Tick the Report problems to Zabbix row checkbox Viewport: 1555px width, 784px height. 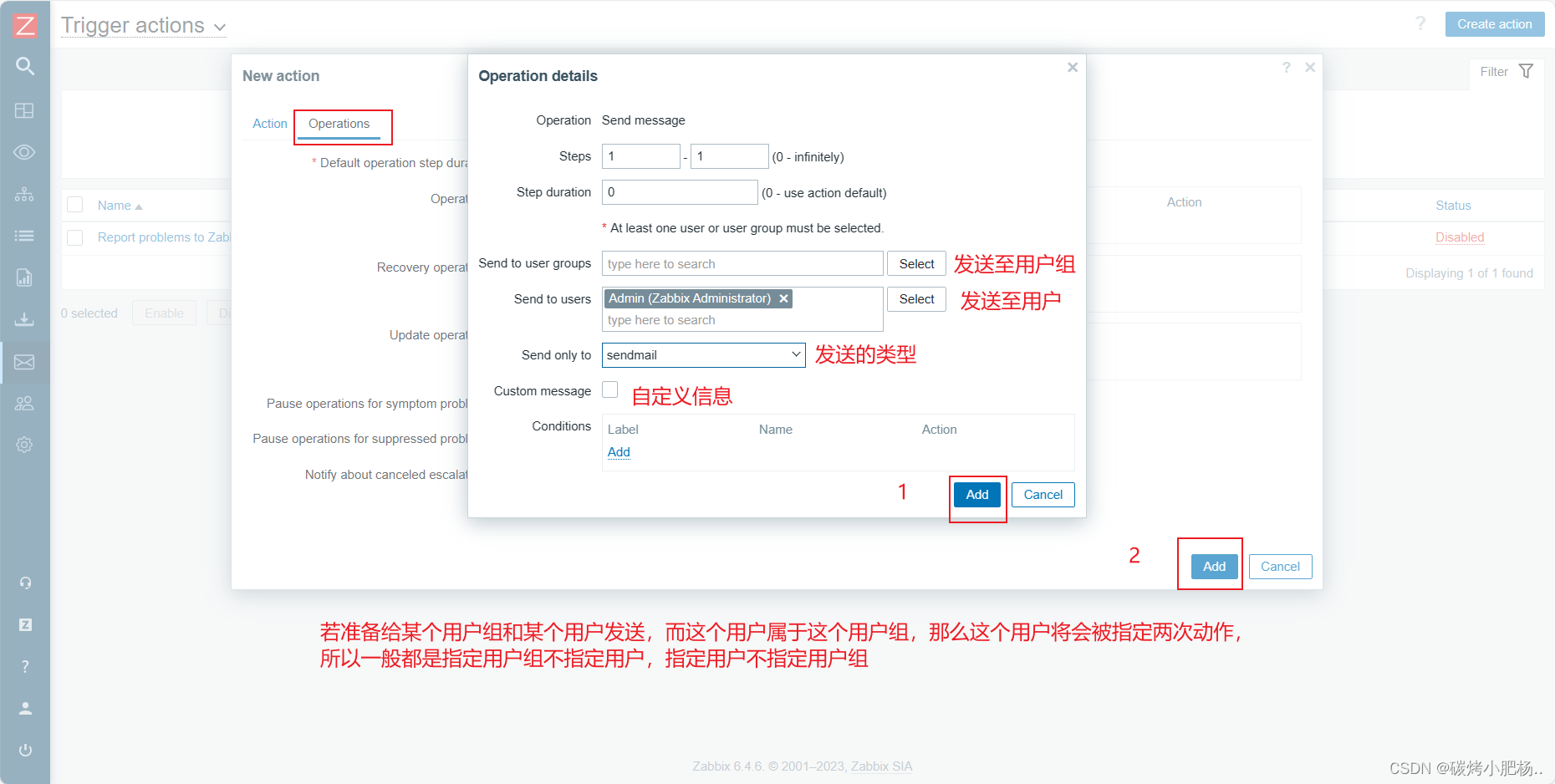(75, 237)
